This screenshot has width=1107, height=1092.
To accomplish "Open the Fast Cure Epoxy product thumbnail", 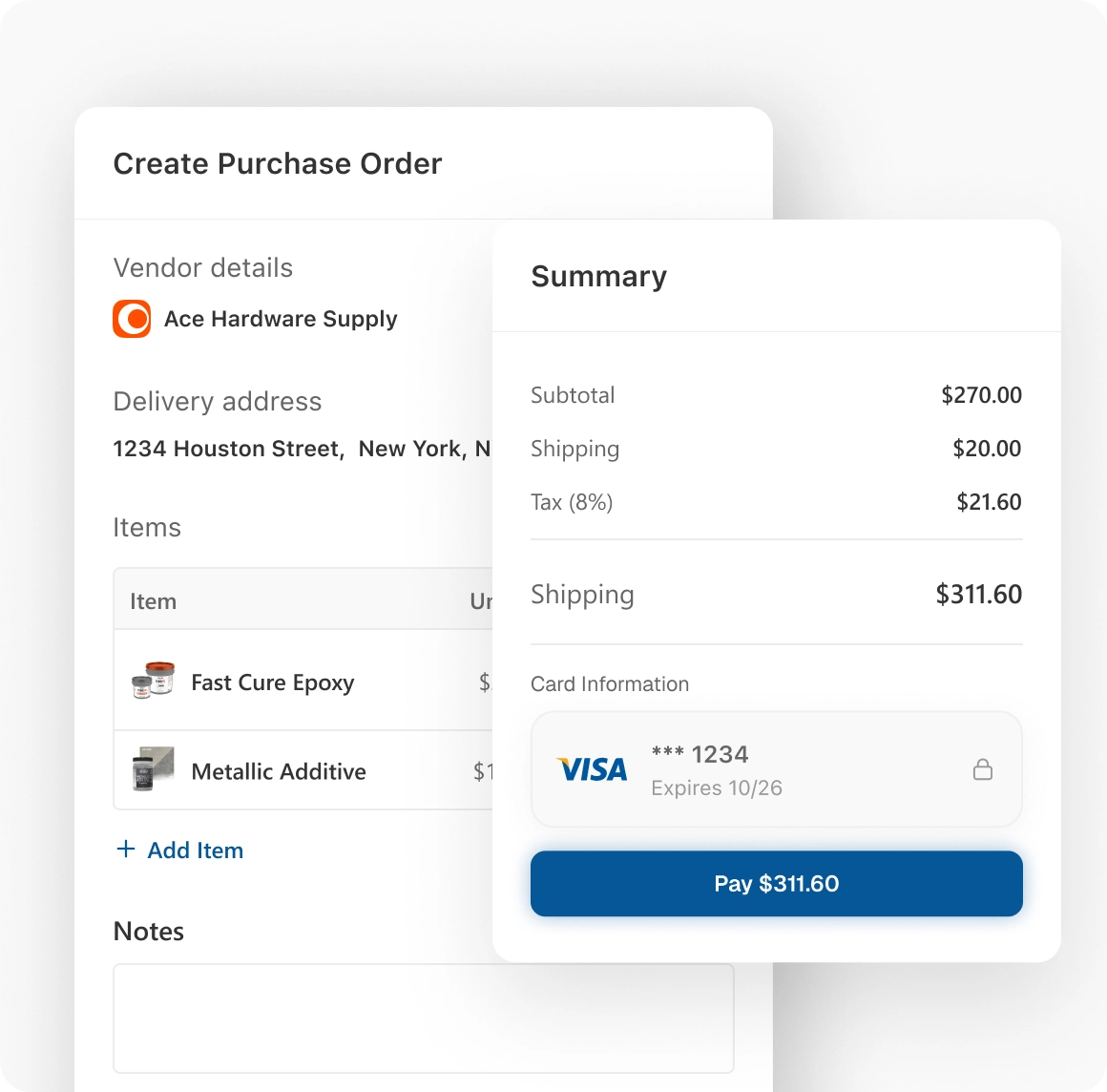I will click(x=153, y=681).
